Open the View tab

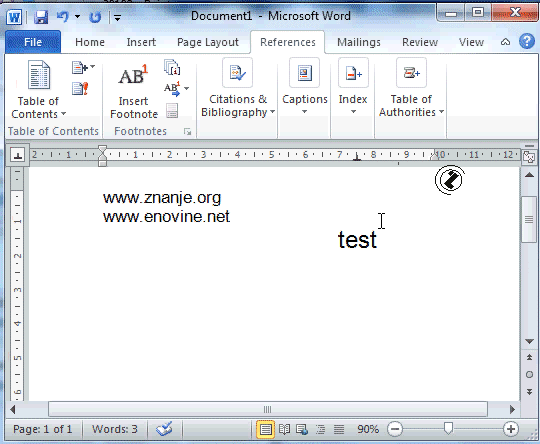pos(471,42)
